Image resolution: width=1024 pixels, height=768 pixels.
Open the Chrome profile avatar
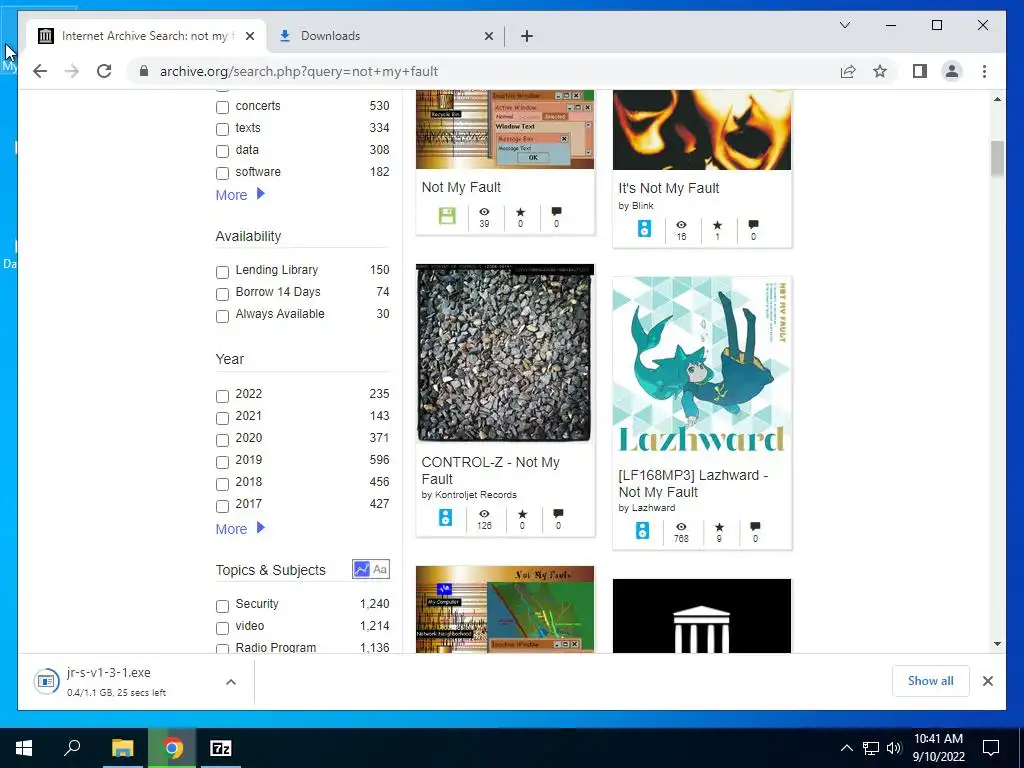point(952,71)
